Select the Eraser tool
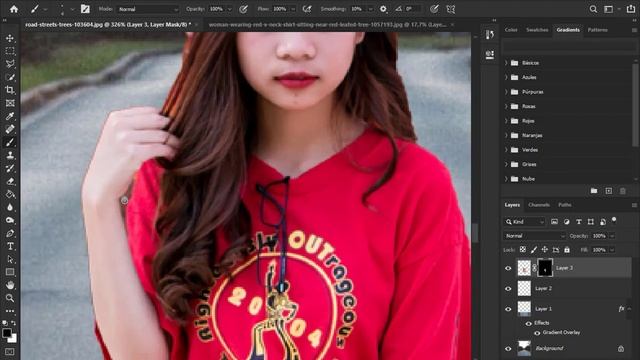This screenshot has width=640, height=360. tap(10, 181)
